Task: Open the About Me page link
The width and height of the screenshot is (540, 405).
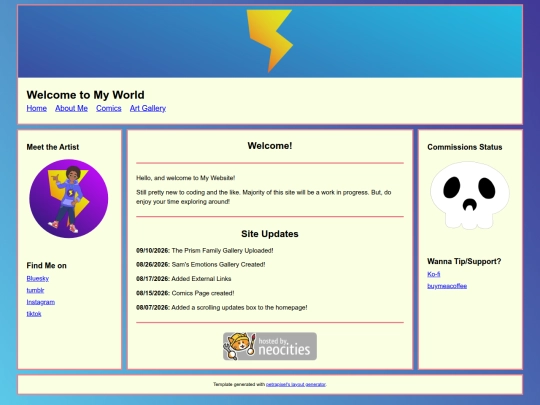Action: point(71,108)
